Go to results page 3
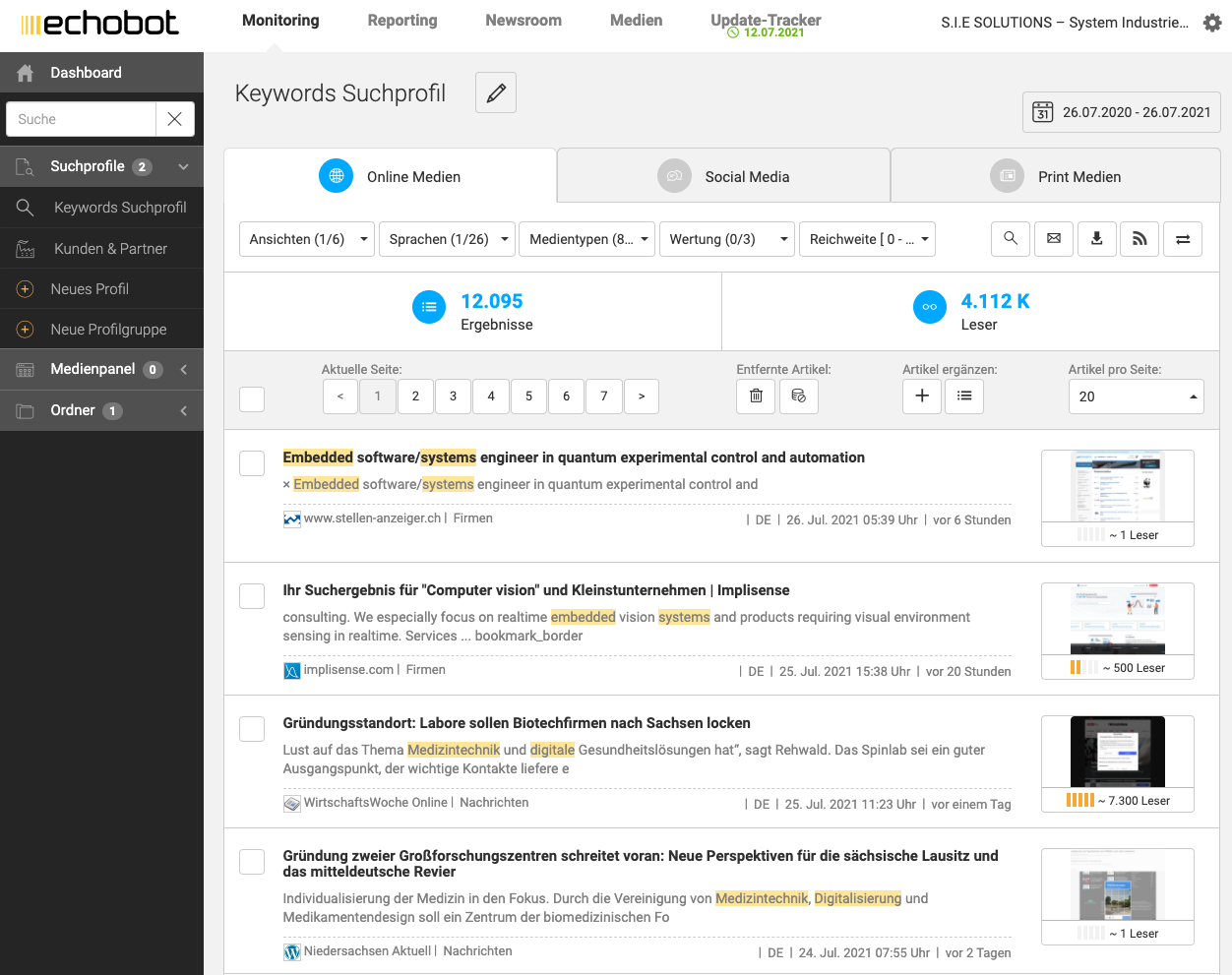1232x975 pixels. (453, 396)
